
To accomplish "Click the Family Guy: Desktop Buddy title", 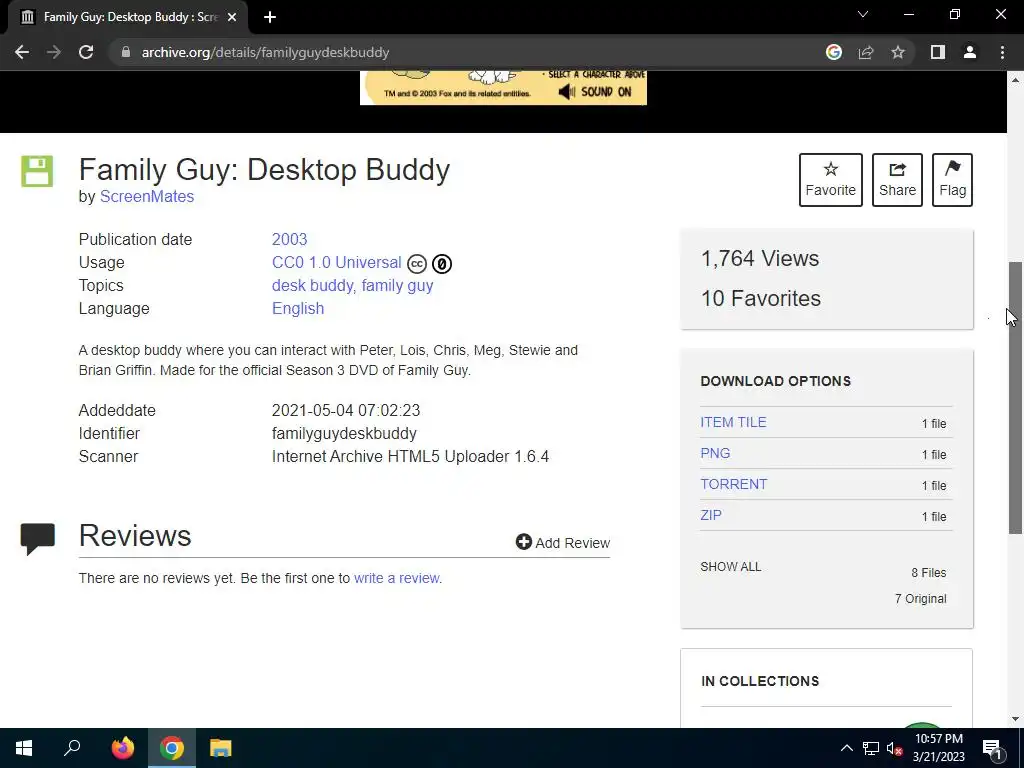I will point(264,170).
